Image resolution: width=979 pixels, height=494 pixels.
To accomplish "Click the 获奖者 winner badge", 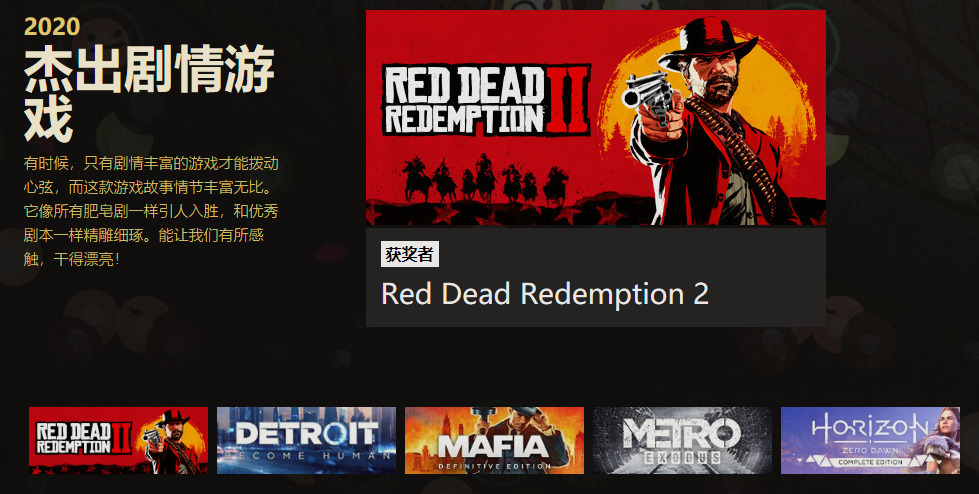I will [x=410, y=254].
